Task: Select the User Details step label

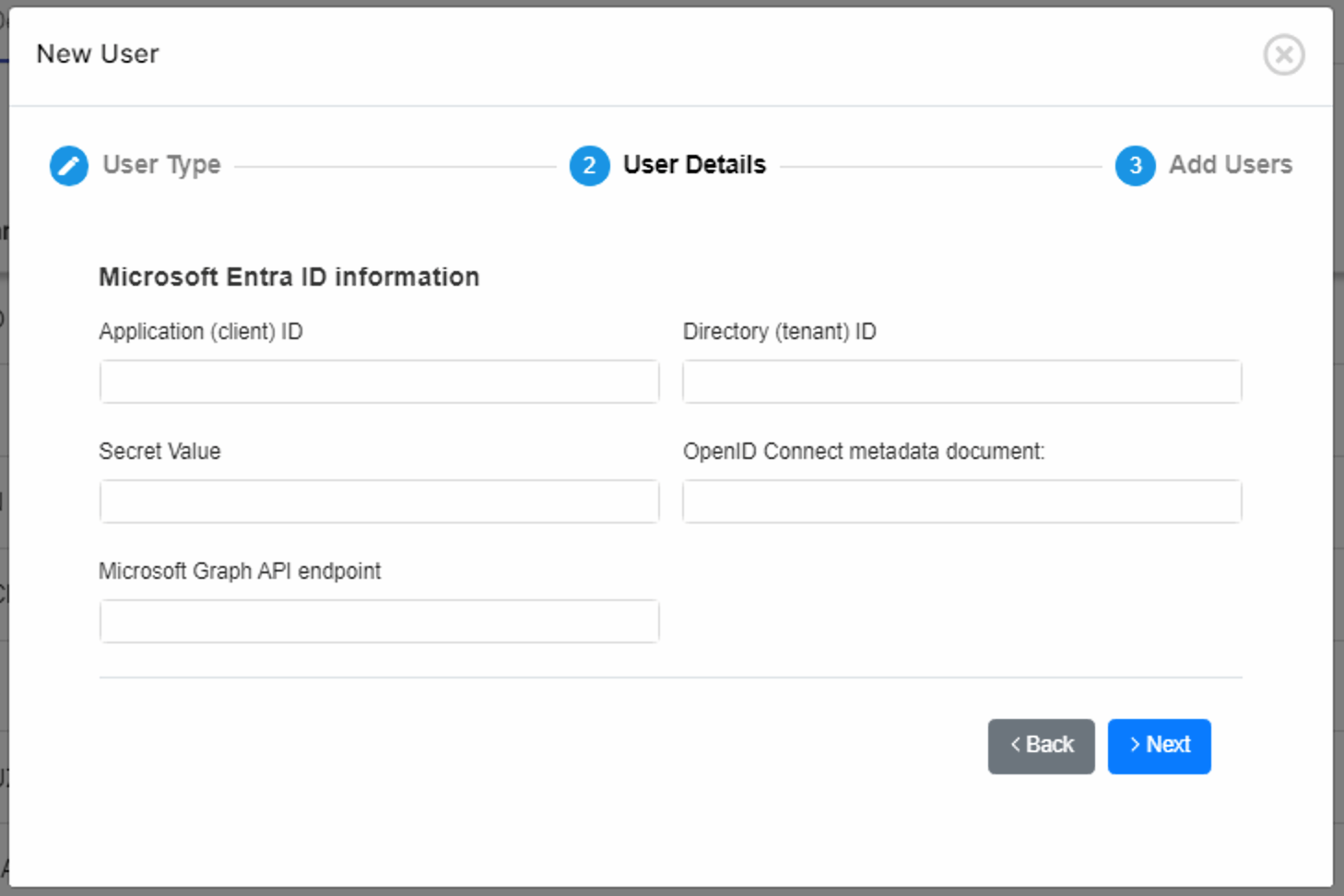Action: coord(694,165)
